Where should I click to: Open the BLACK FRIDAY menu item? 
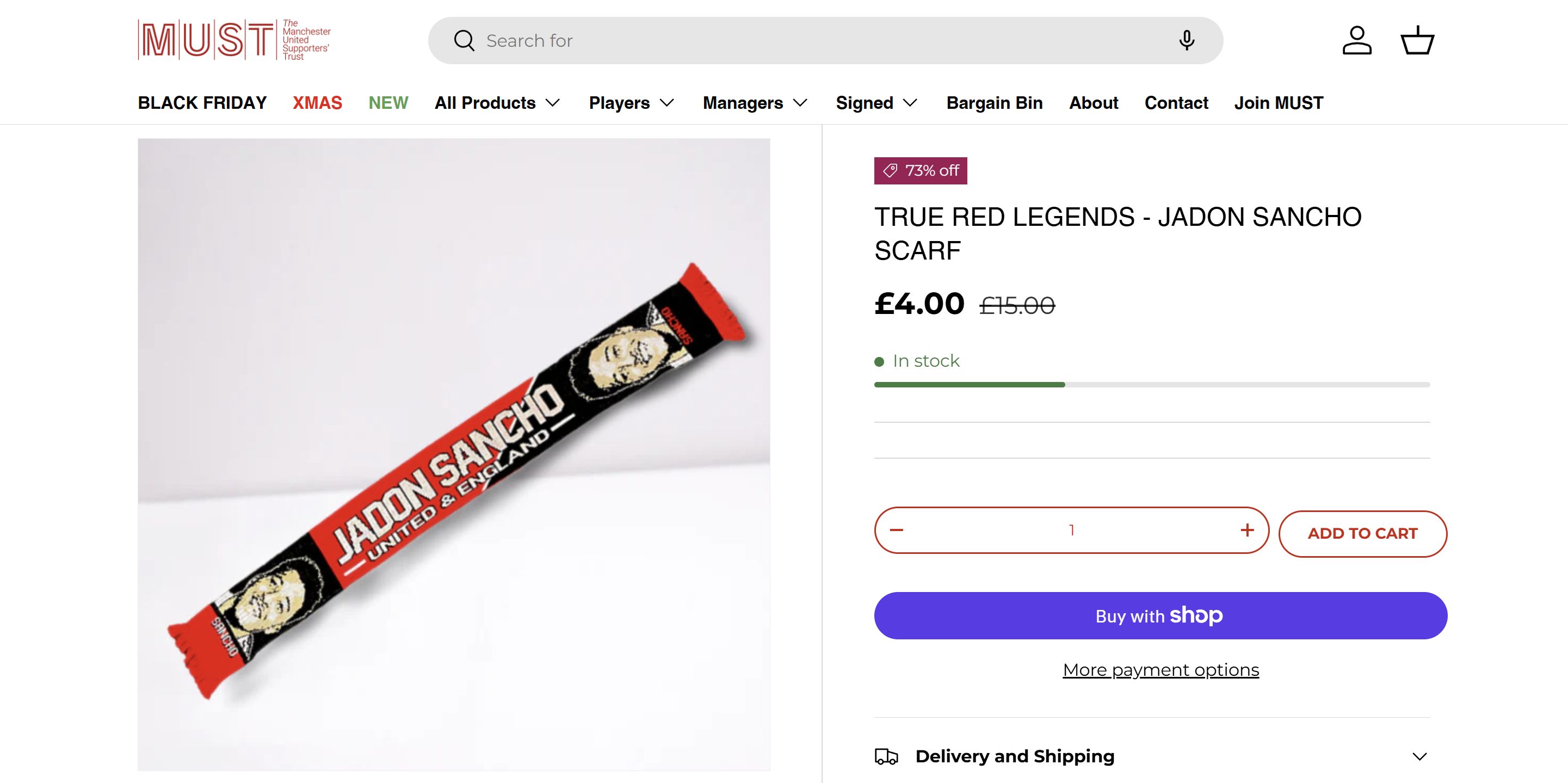coord(202,103)
